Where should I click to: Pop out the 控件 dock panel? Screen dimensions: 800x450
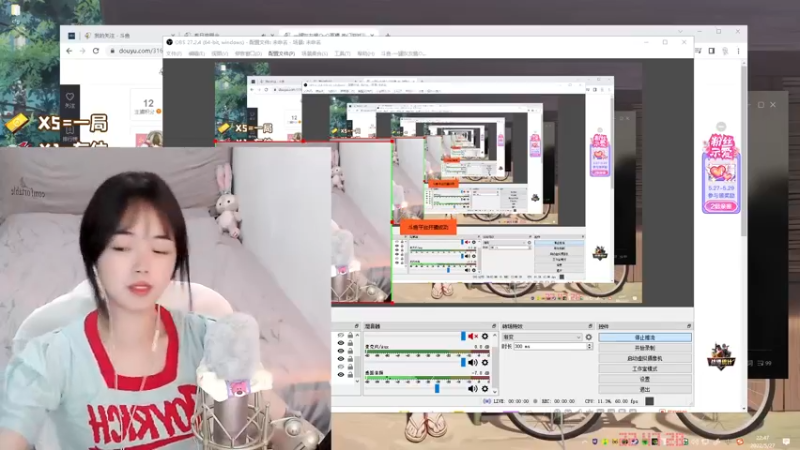pyautogui.click(x=689, y=326)
